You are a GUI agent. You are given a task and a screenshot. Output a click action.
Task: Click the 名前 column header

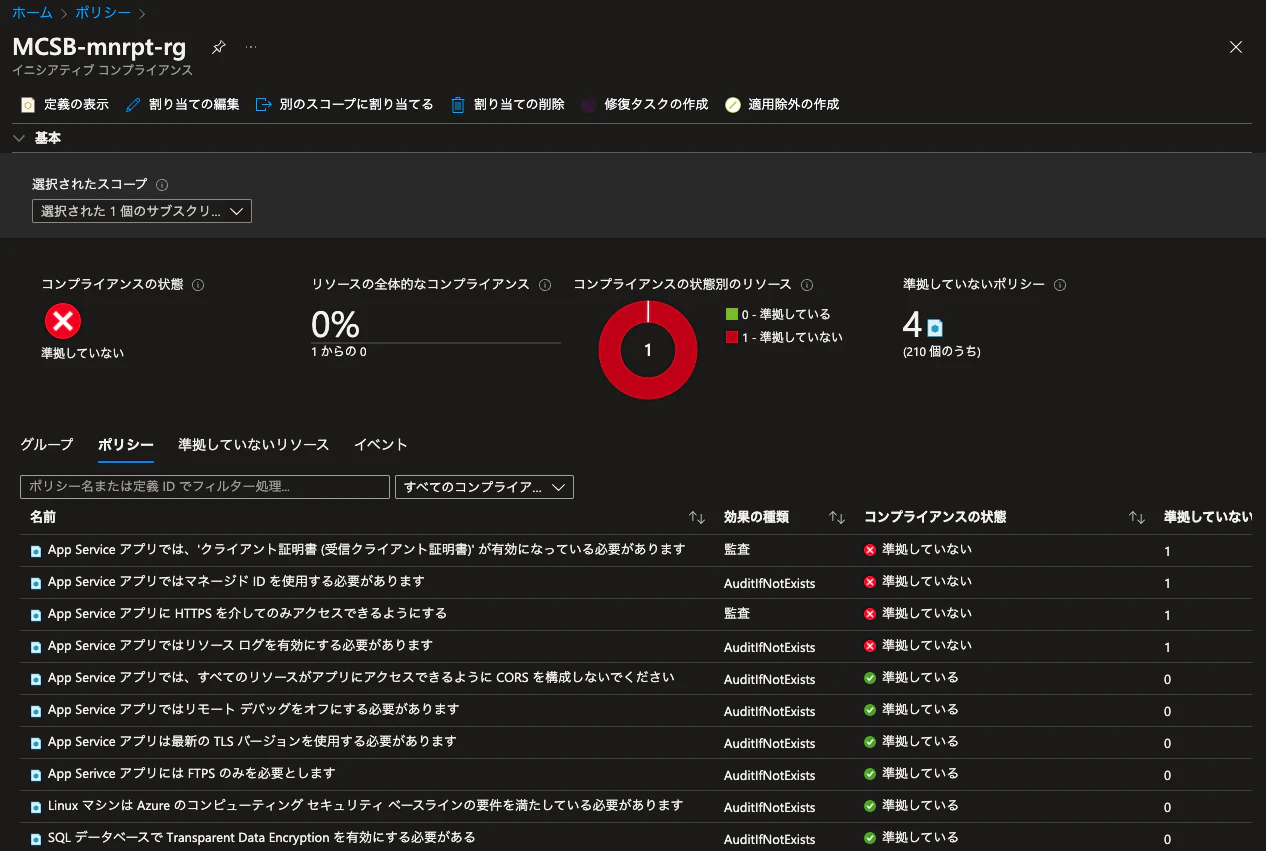coord(43,517)
